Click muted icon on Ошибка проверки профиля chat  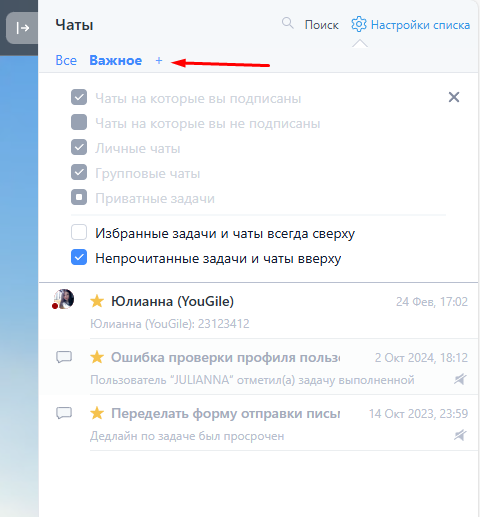pyautogui.click(x=460, y=379)
